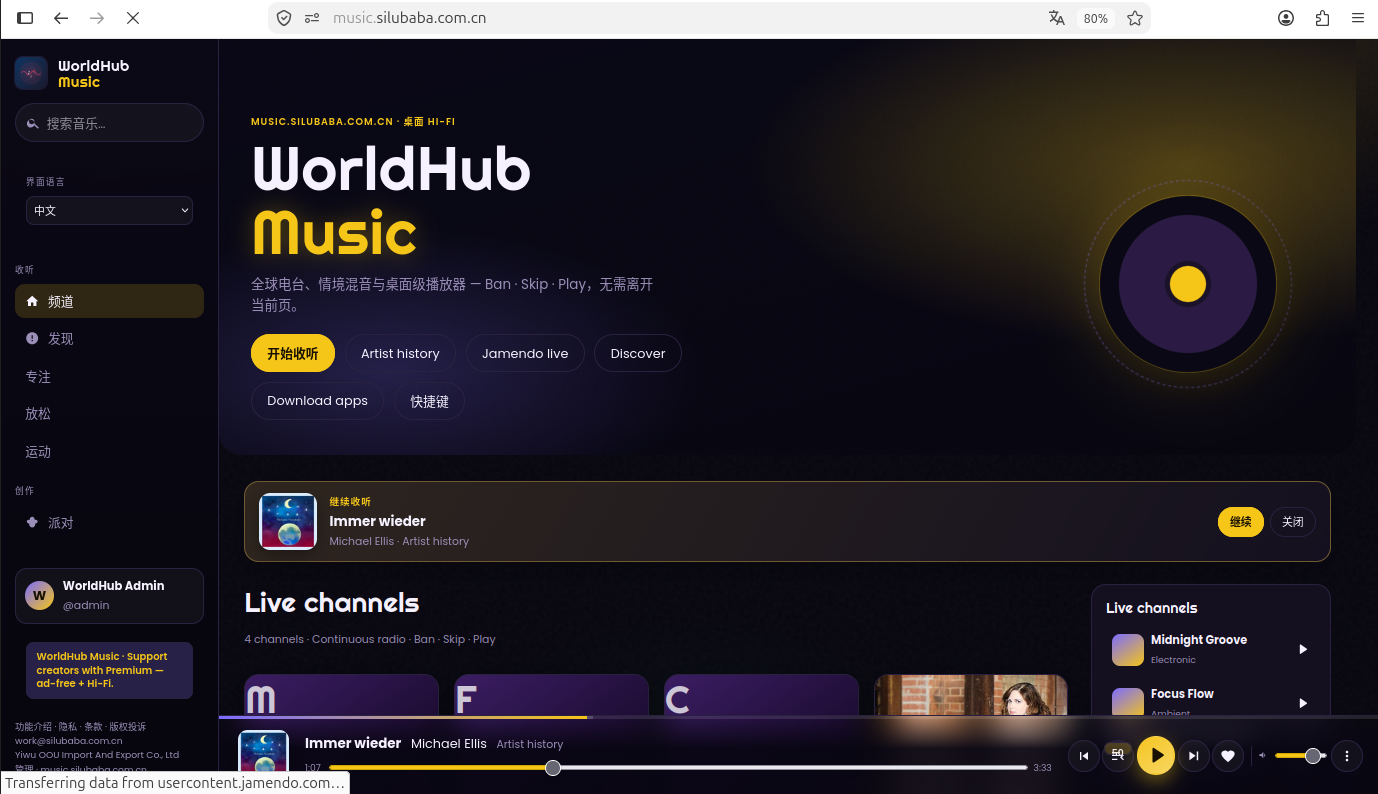Image resolution: width=1378 pixels, height=794 pixels.
Task: Click the 开始收听 button
Action: tap(293, 353)
